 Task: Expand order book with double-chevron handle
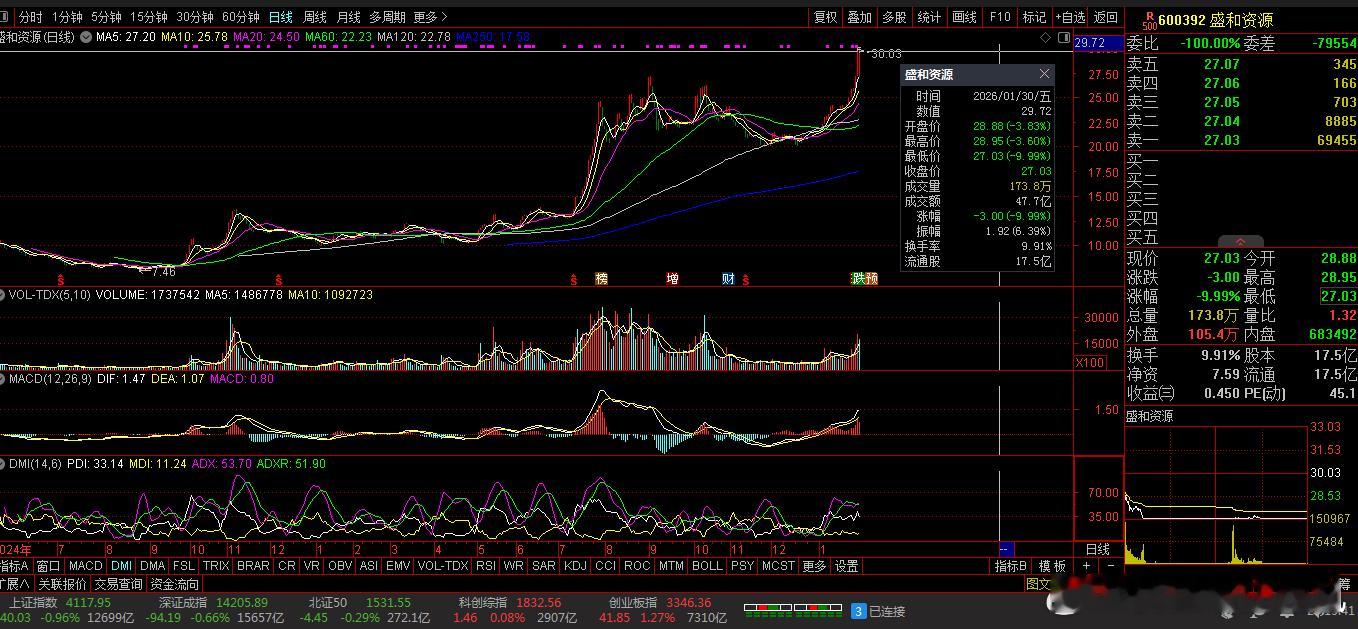click(x=1240, y=242)
